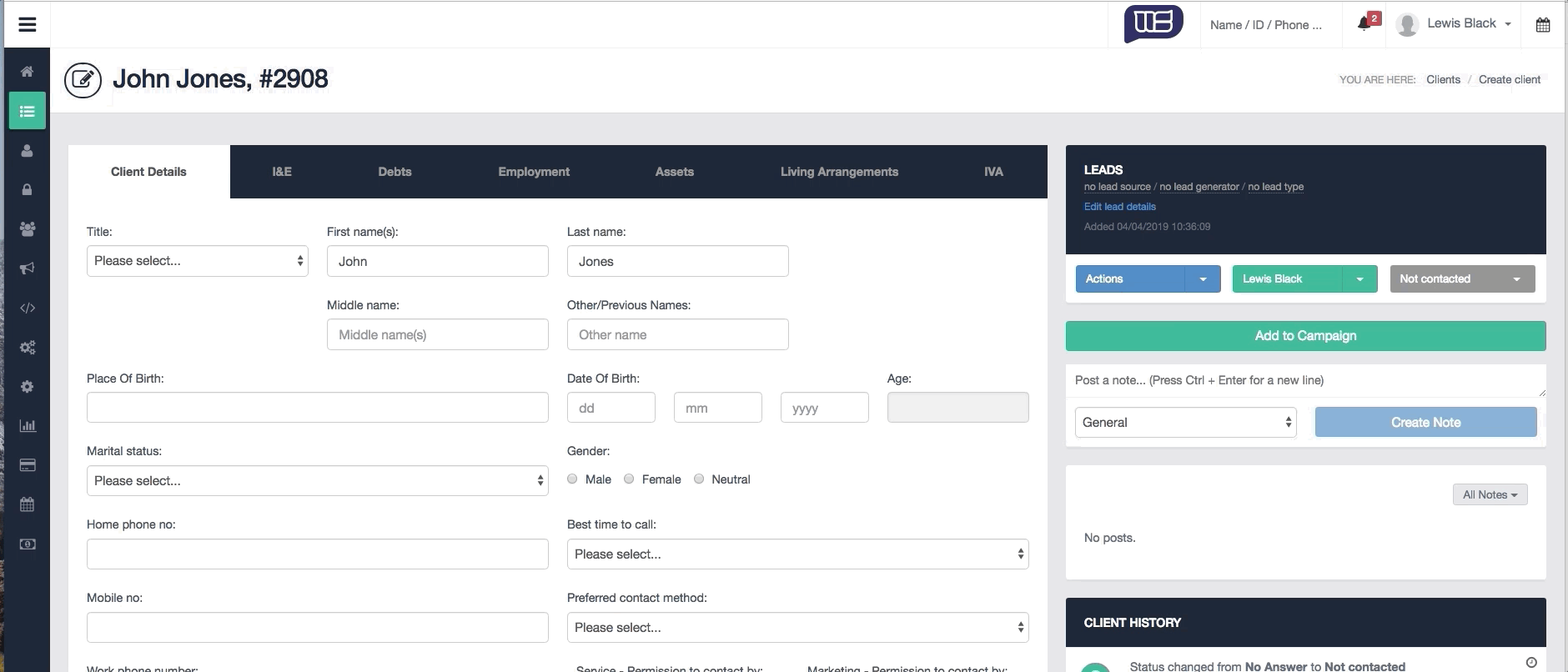Open the code brackets sidebar icon
The height and width of the screenshot is (672, 1568).
(x=28, y=308)
